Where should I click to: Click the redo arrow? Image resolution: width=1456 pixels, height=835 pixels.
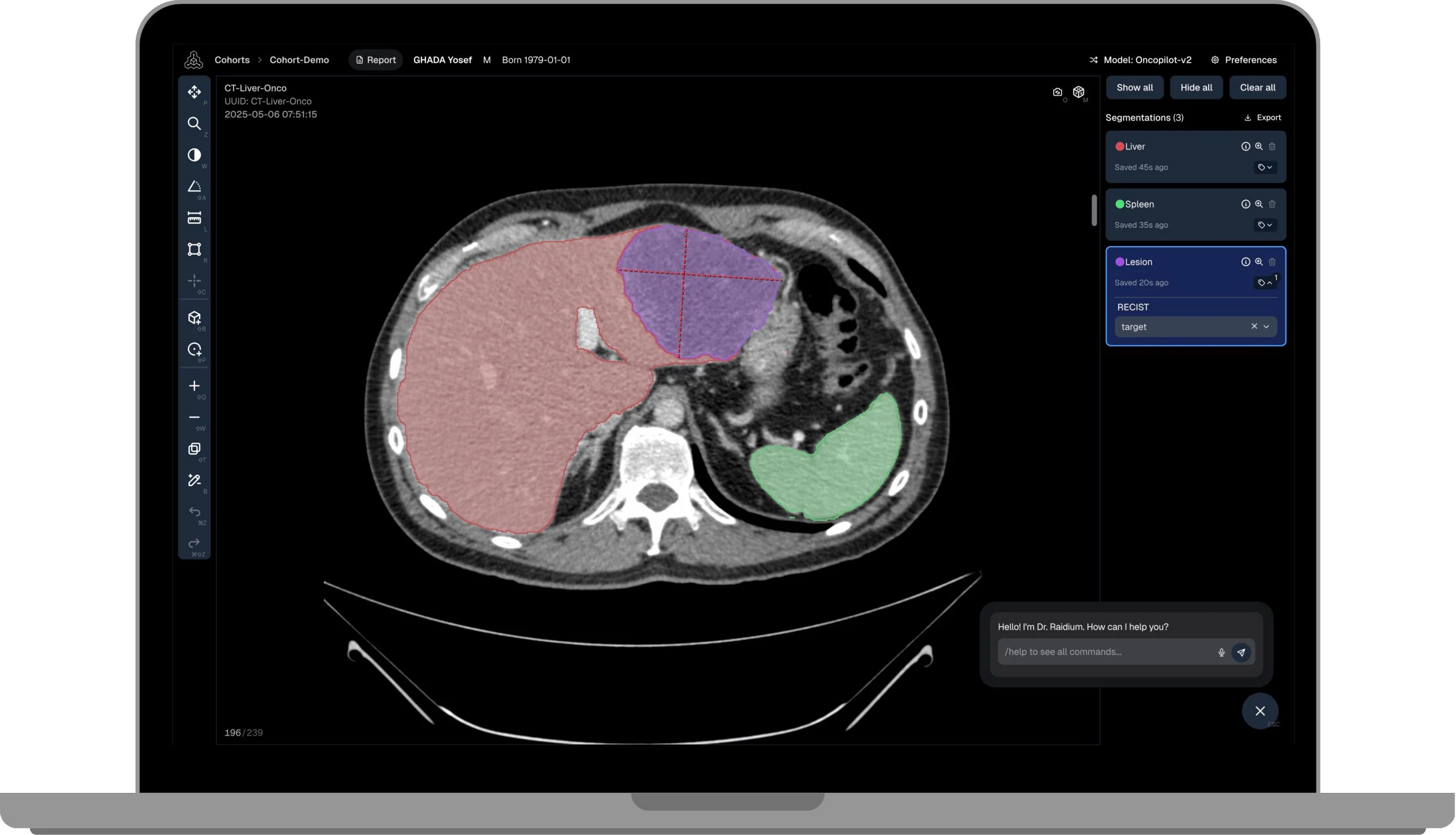(194, 542)
